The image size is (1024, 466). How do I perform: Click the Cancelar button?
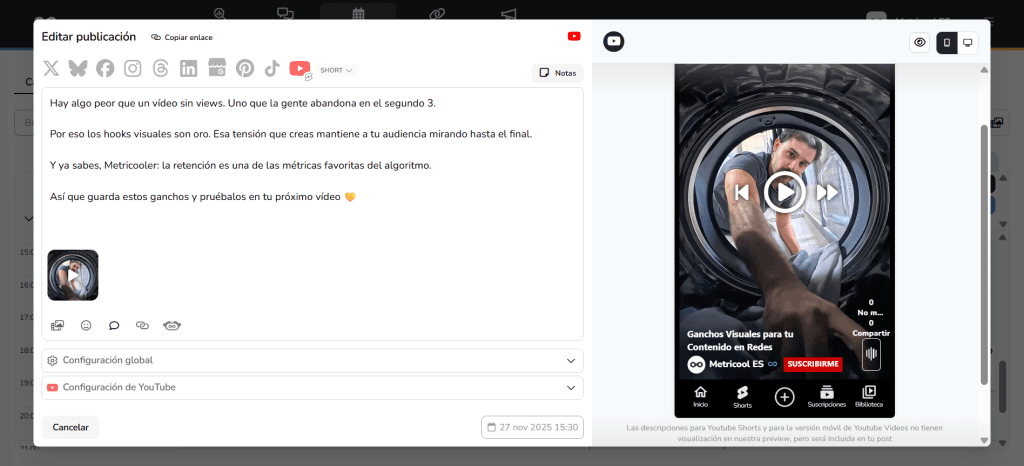point(70,427)
